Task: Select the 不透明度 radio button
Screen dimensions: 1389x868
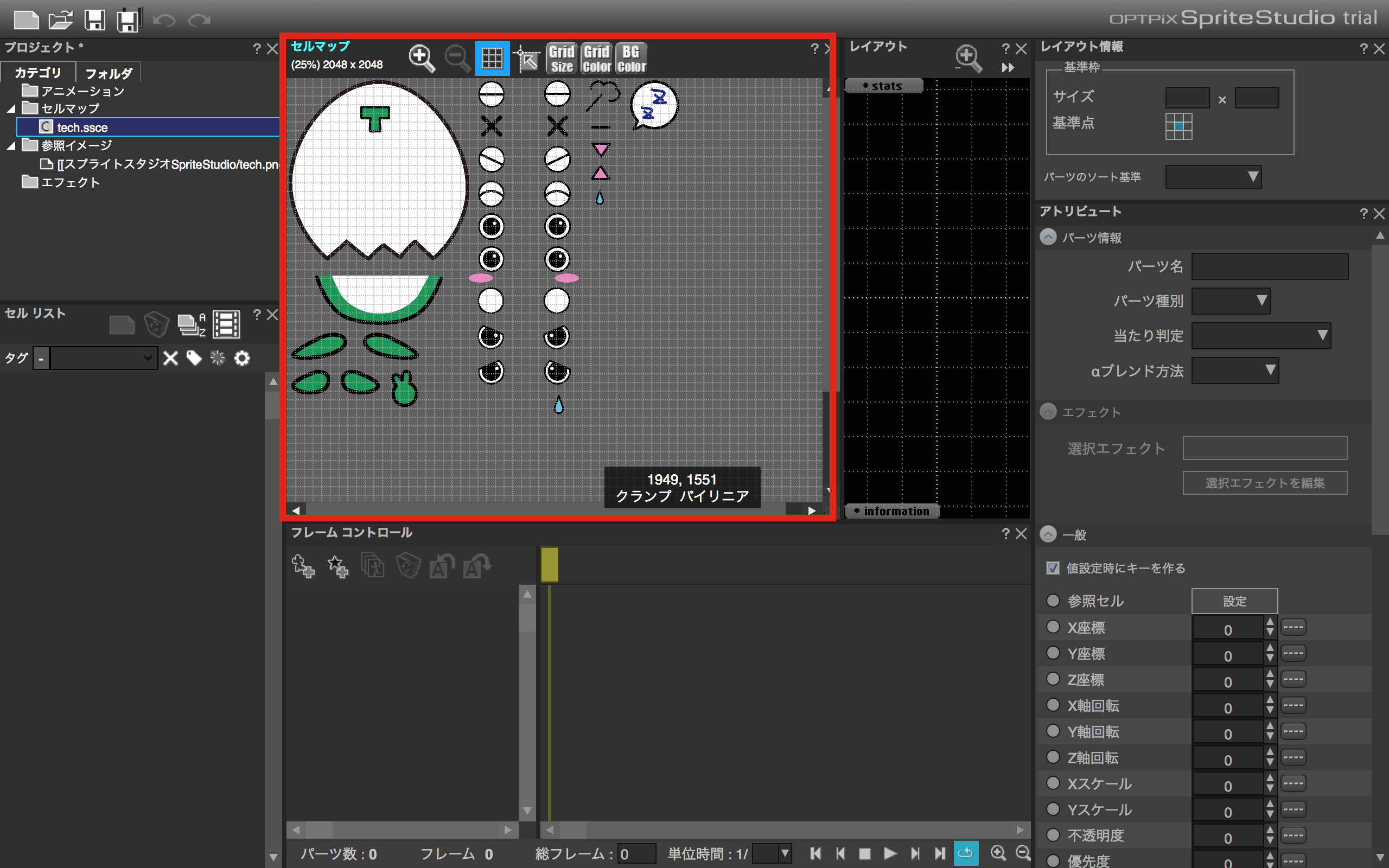Action: click(1053, 835)
